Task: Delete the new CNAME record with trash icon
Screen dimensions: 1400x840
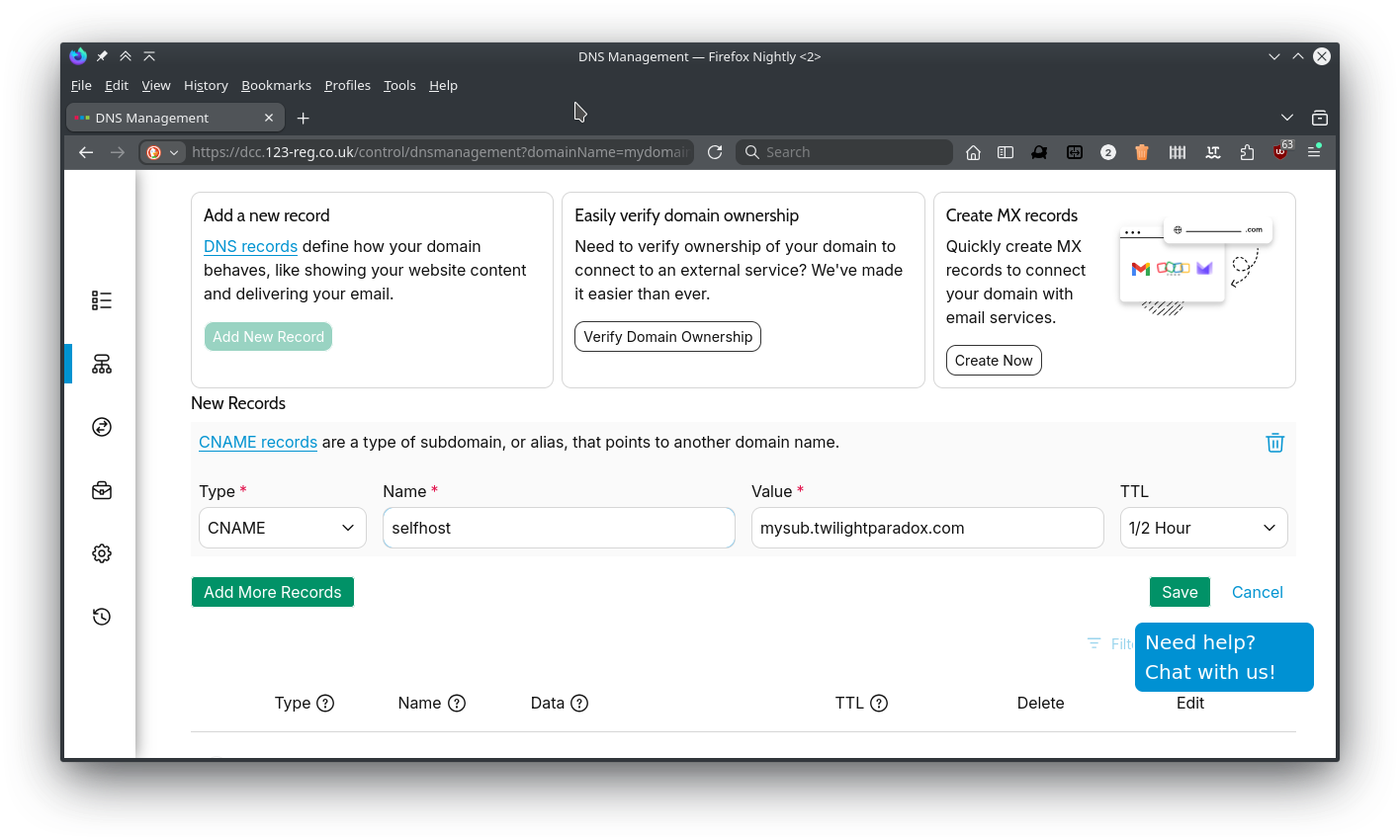Action: pyautogui.click(x=1274, y=443)
